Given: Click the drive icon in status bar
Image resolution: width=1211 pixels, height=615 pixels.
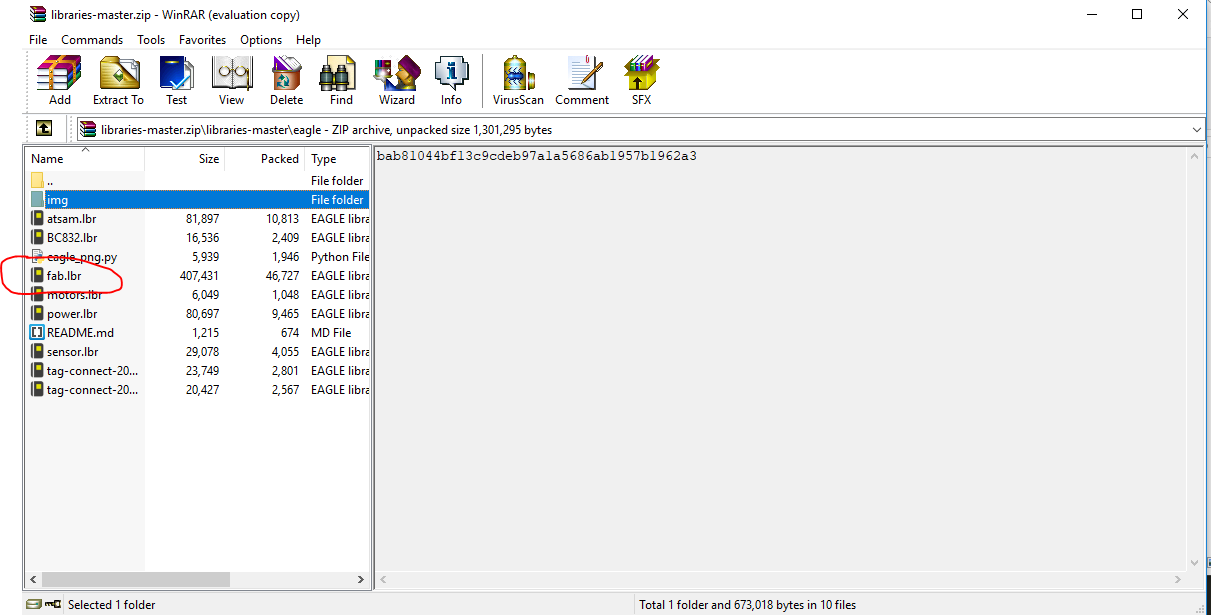Looking at the screenshot, I should coord(34,604).
